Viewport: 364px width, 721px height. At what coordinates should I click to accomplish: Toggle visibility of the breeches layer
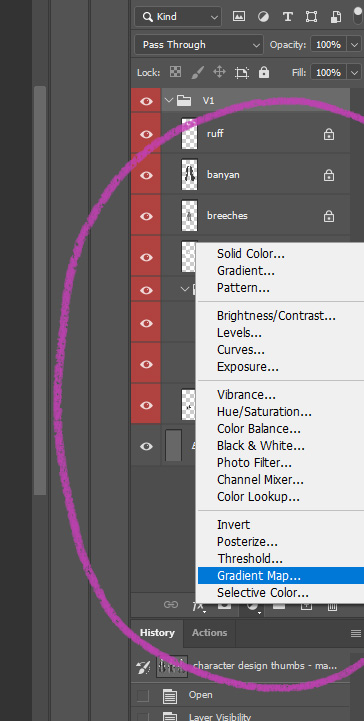146,216
